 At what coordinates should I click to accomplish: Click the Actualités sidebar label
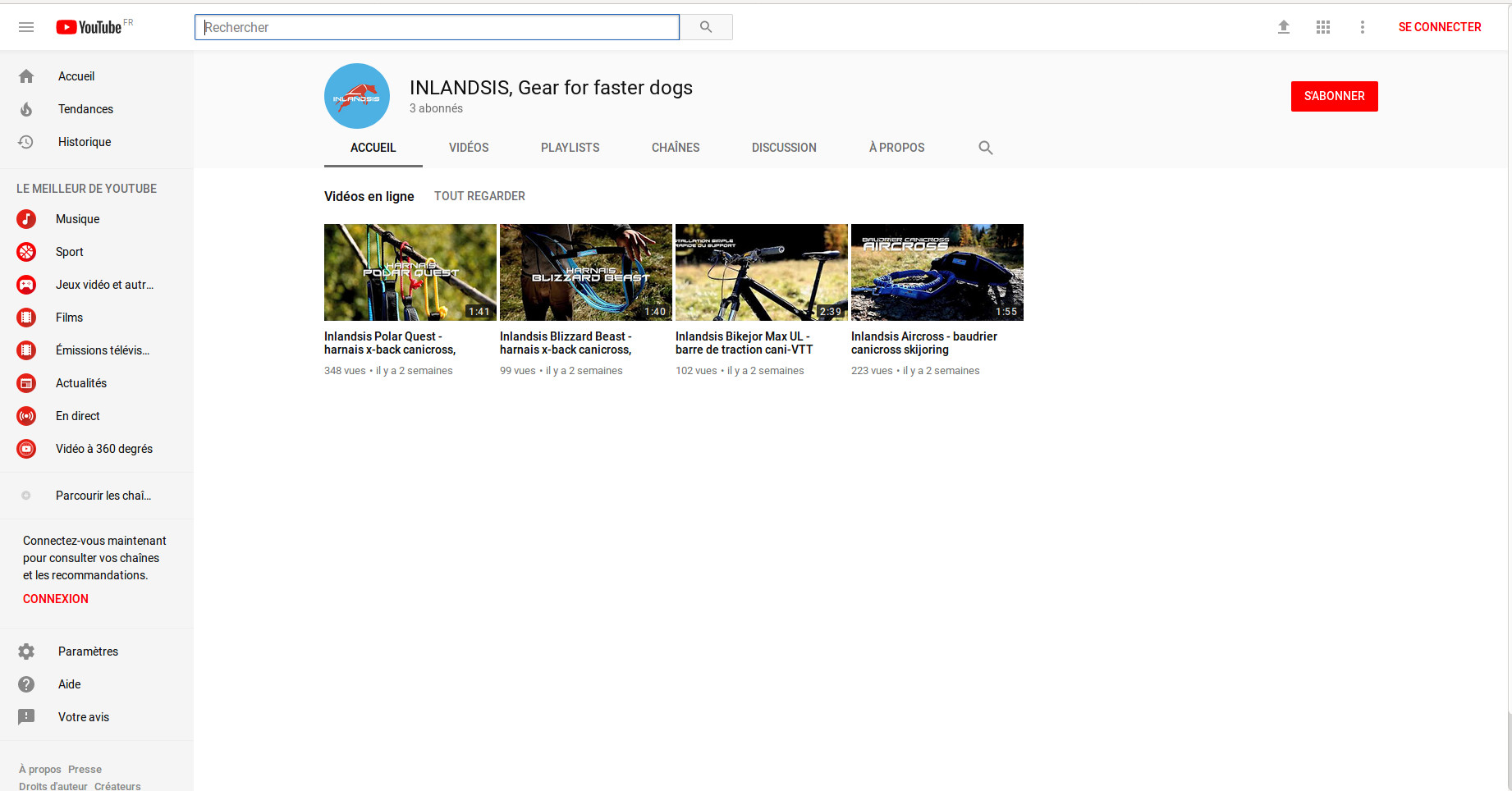81,383
